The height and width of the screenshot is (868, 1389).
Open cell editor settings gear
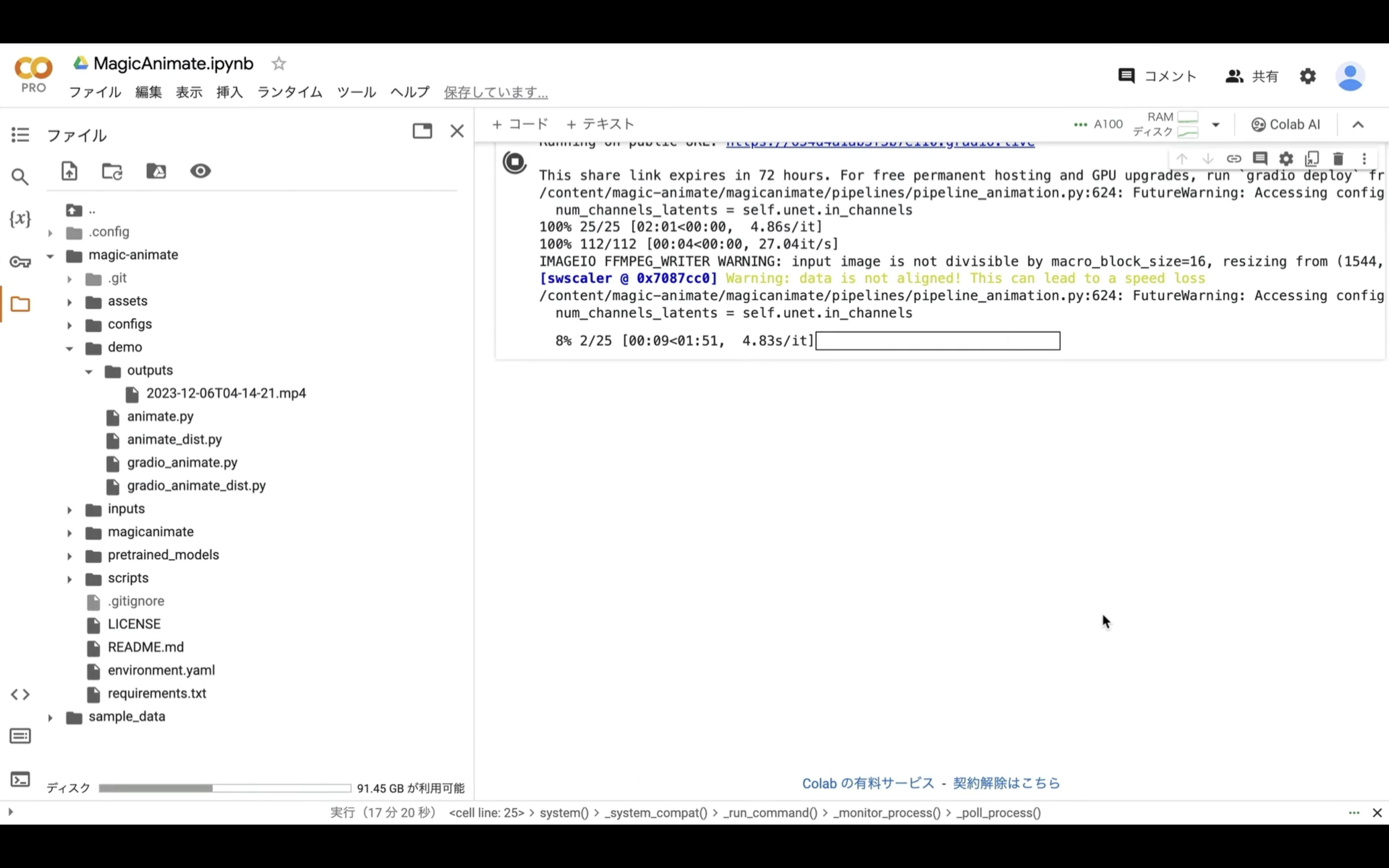[1286, 159]
